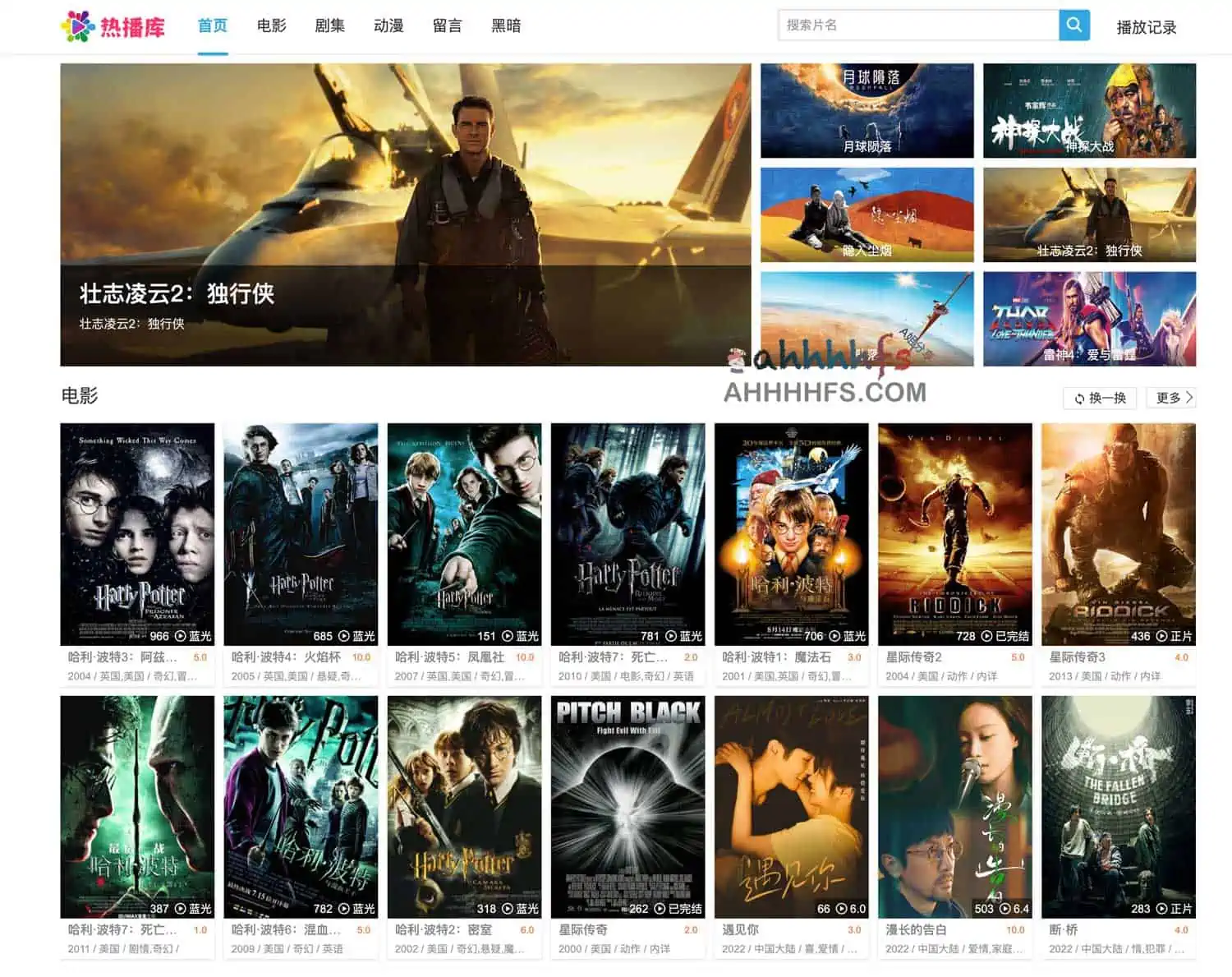Screen dimensions: 1232x977
Task: Open the 月球陨落 banner thumbnail
Action: click(867, 110)
